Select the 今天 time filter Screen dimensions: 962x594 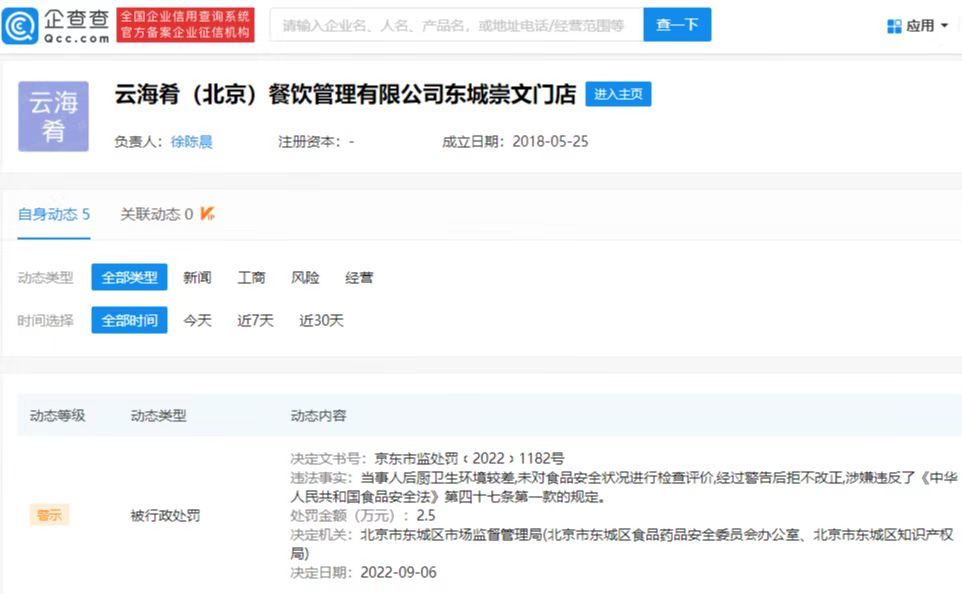(197, 320)
